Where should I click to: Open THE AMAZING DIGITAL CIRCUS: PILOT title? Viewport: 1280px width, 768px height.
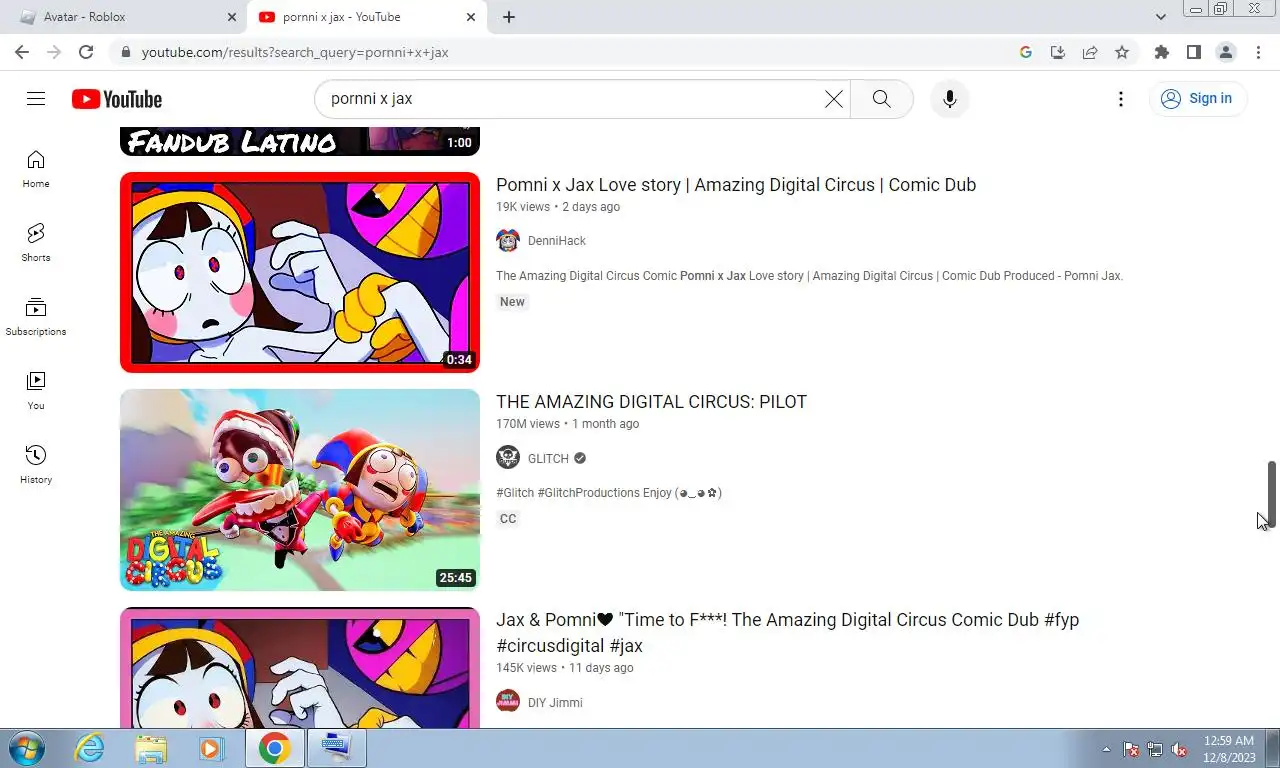pos(651,402)
